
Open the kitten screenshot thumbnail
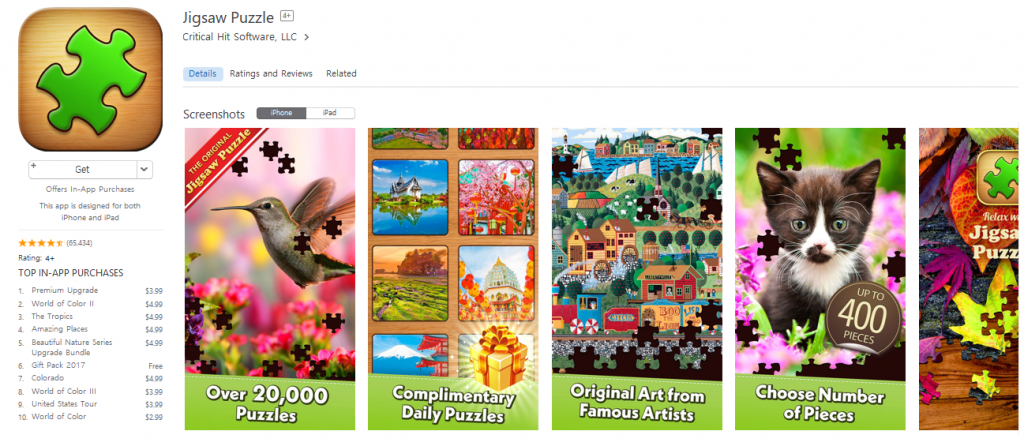[820, 279]
